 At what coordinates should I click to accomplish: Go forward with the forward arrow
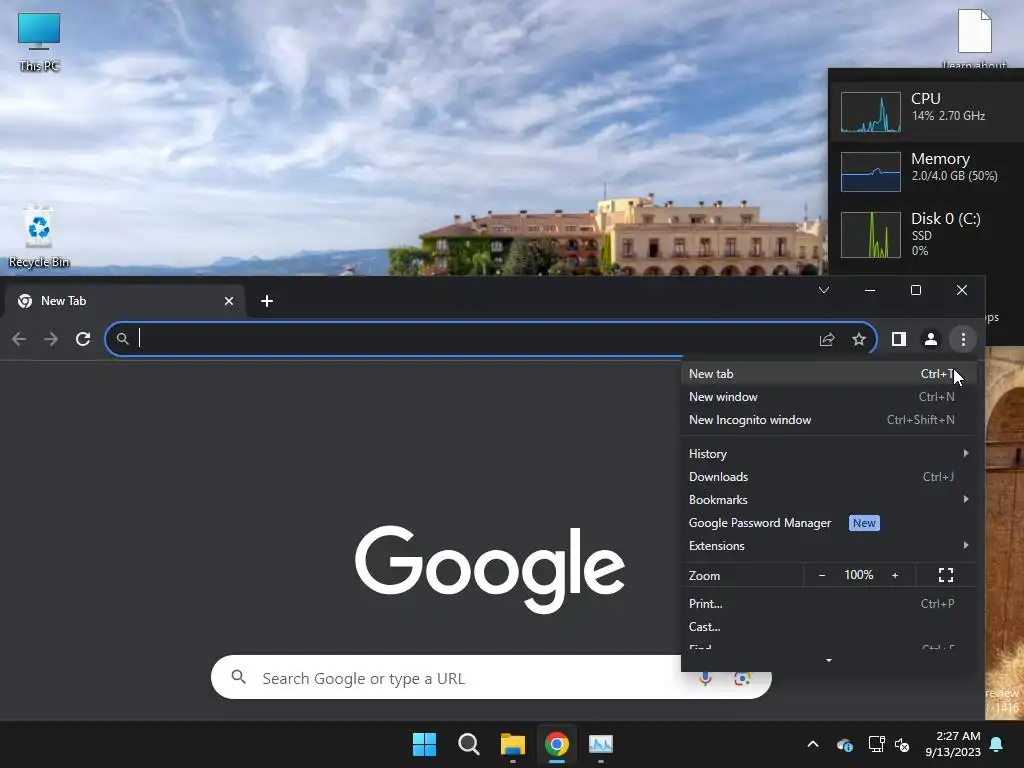point(51,339)
